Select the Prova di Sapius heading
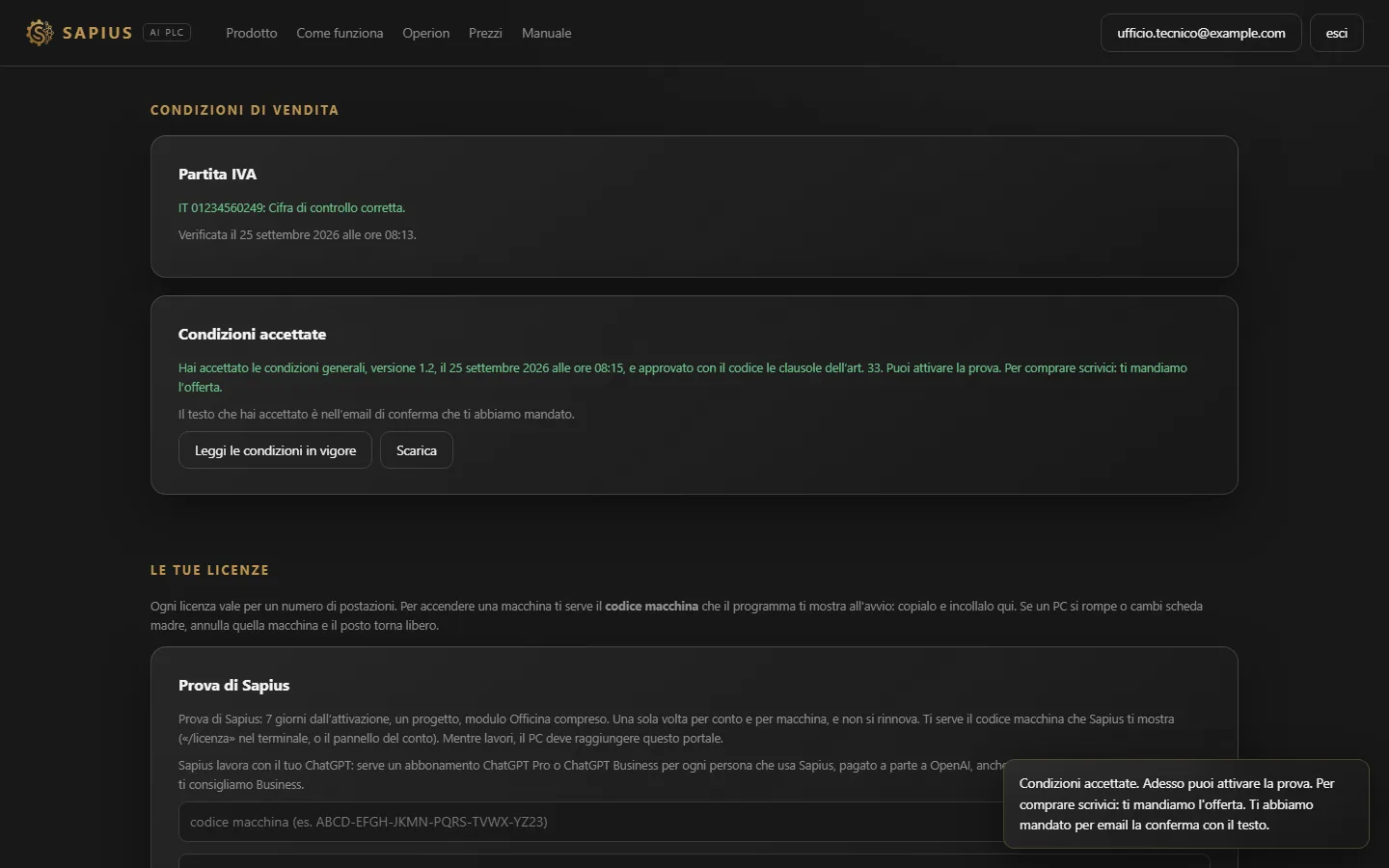 233,686
